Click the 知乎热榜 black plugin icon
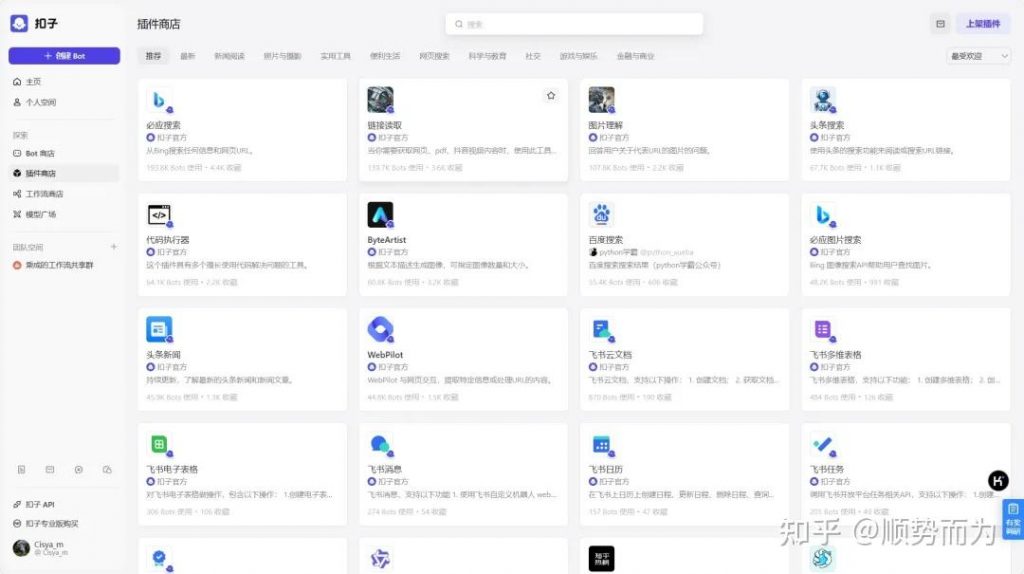1024x574 pixels. (601, 558)
